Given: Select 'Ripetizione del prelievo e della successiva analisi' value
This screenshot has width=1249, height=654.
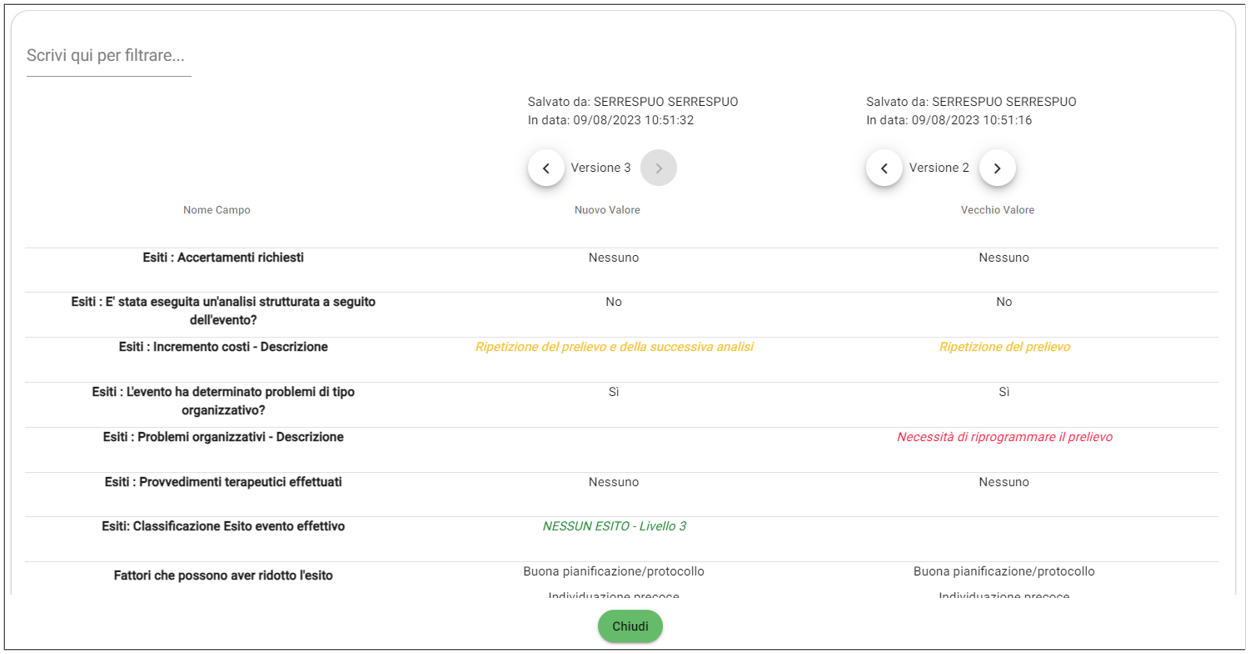Looking at the screenshot, I should coord(614,347).
